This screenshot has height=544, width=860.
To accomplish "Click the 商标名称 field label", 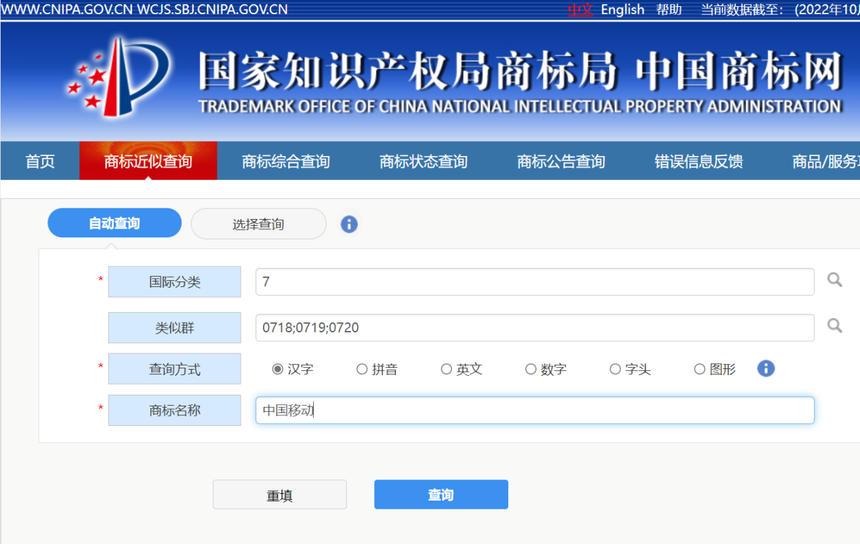I will click(x=174, y=410).
